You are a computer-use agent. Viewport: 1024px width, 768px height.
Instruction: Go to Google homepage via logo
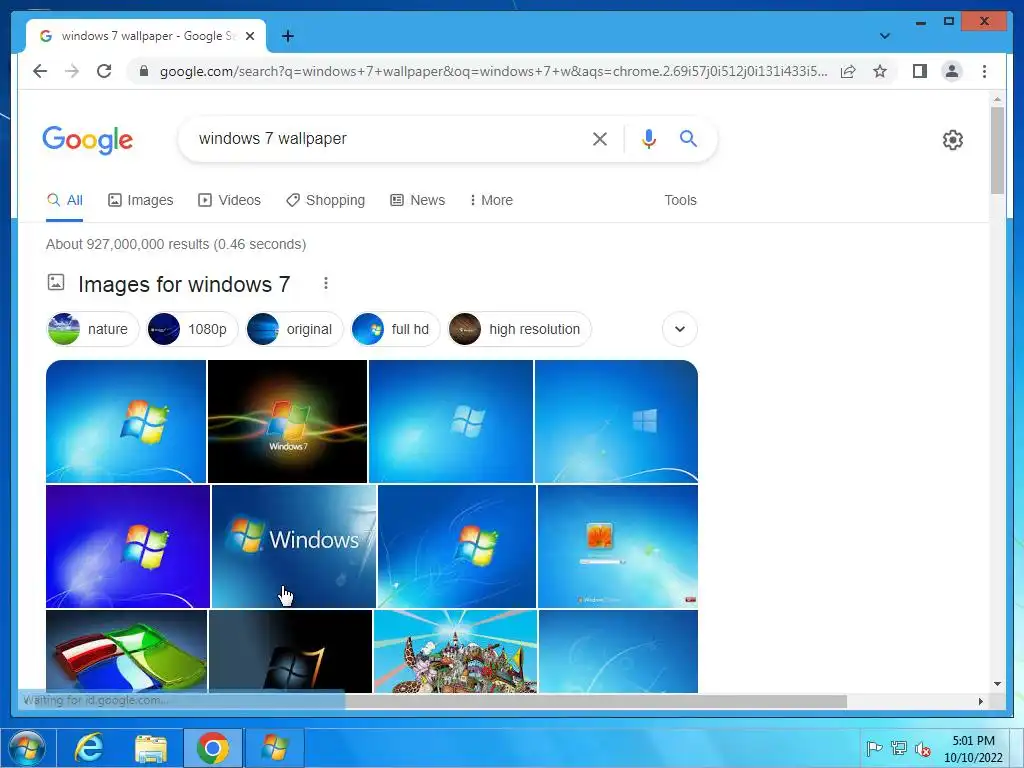(x=88, y=140)
